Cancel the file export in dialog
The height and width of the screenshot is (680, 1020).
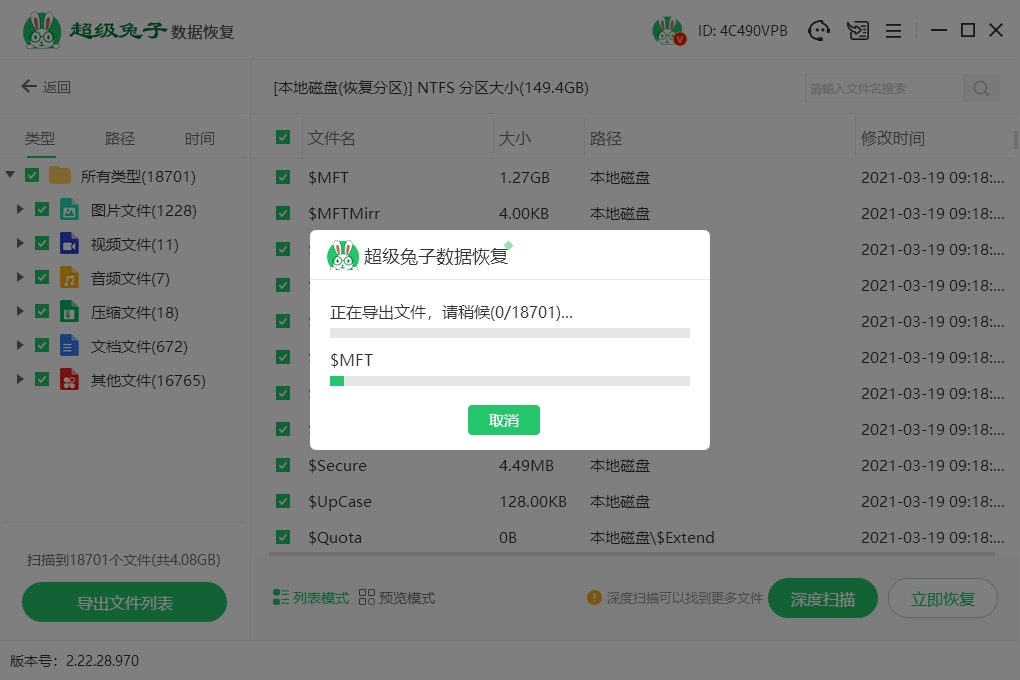point(504,420)
